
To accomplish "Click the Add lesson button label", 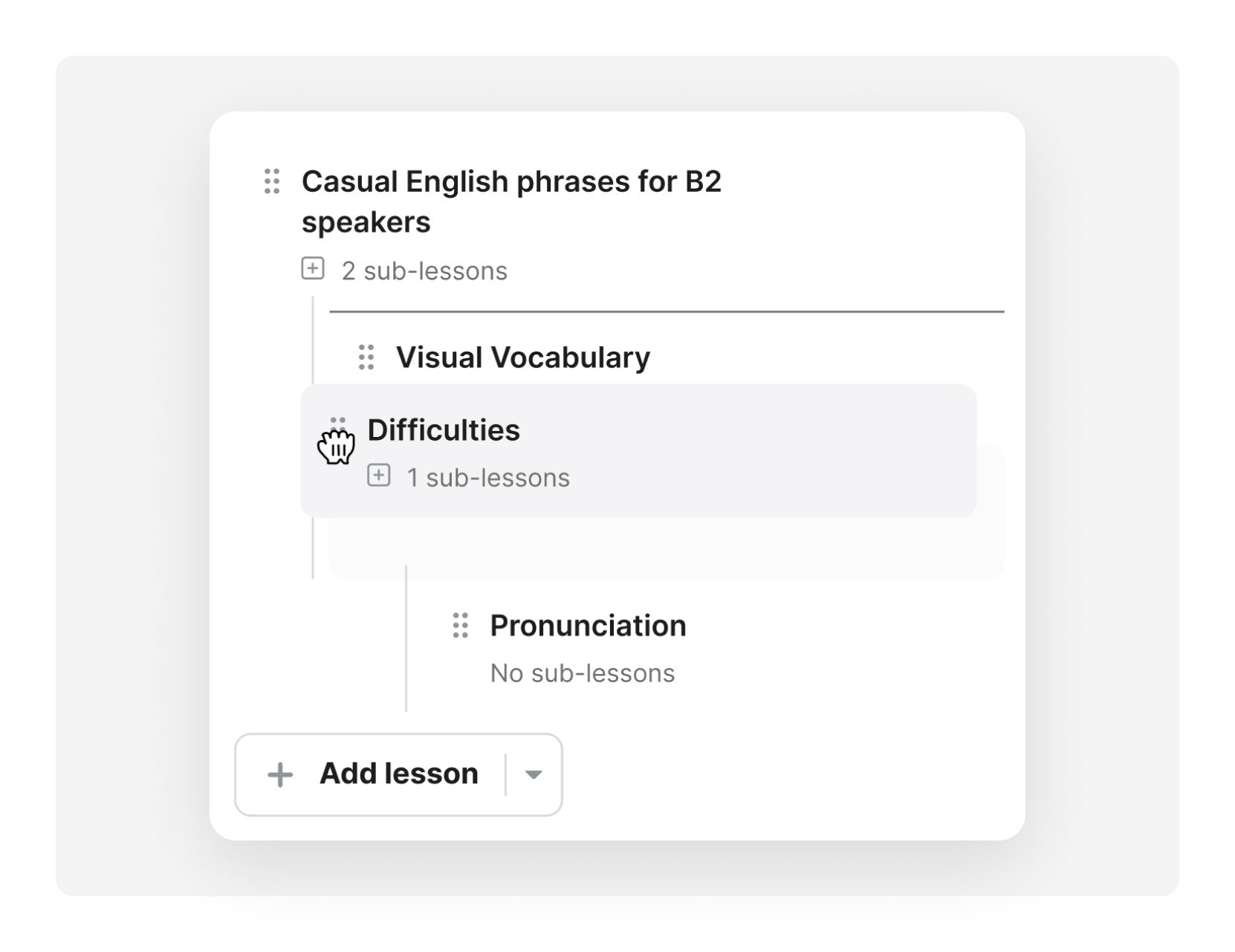I will point(398,774).
